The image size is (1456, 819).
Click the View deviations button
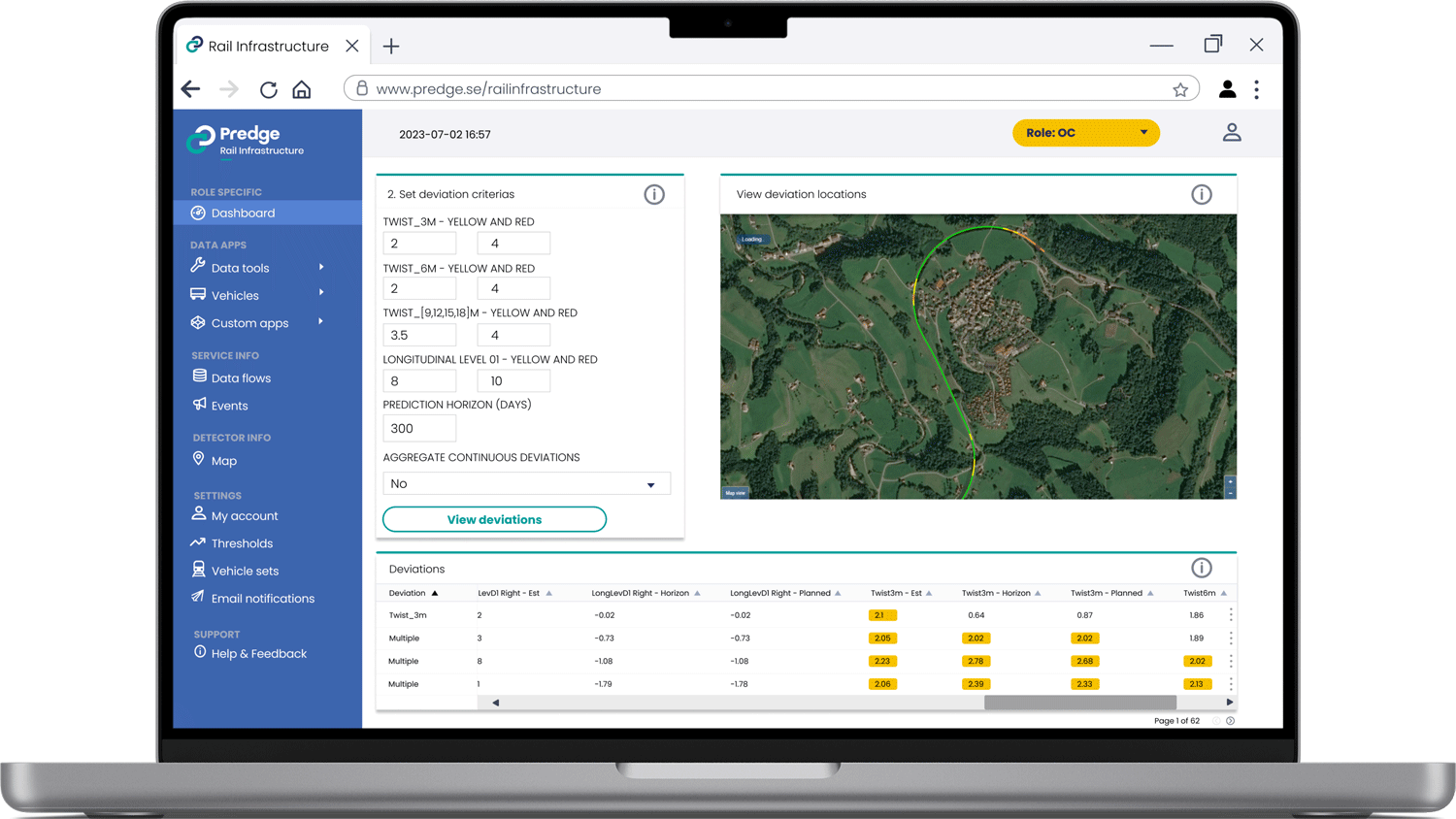(x=494, y=519)
